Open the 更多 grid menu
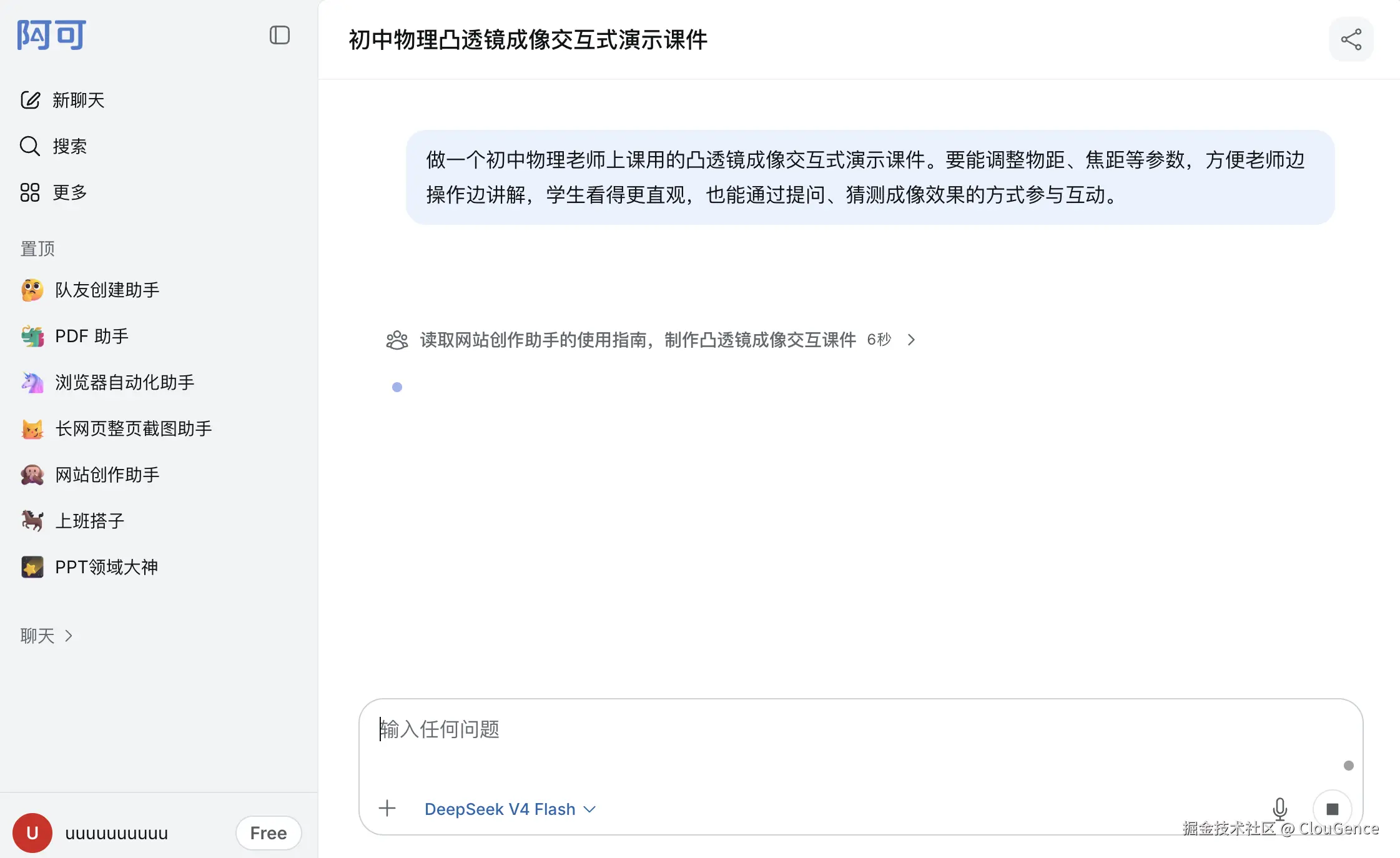The width and height of the screenshot is (1400, 858). (x=54, y=192)
